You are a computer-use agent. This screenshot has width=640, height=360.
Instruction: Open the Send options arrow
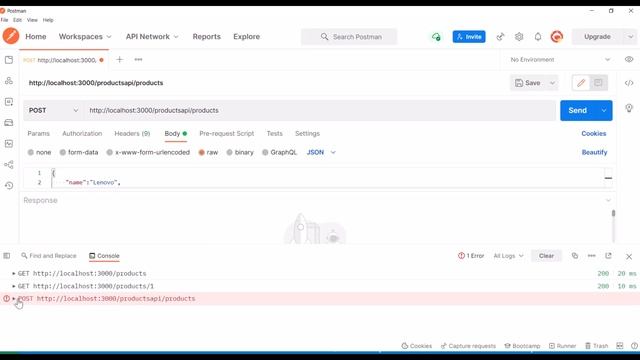coord(604,111)
